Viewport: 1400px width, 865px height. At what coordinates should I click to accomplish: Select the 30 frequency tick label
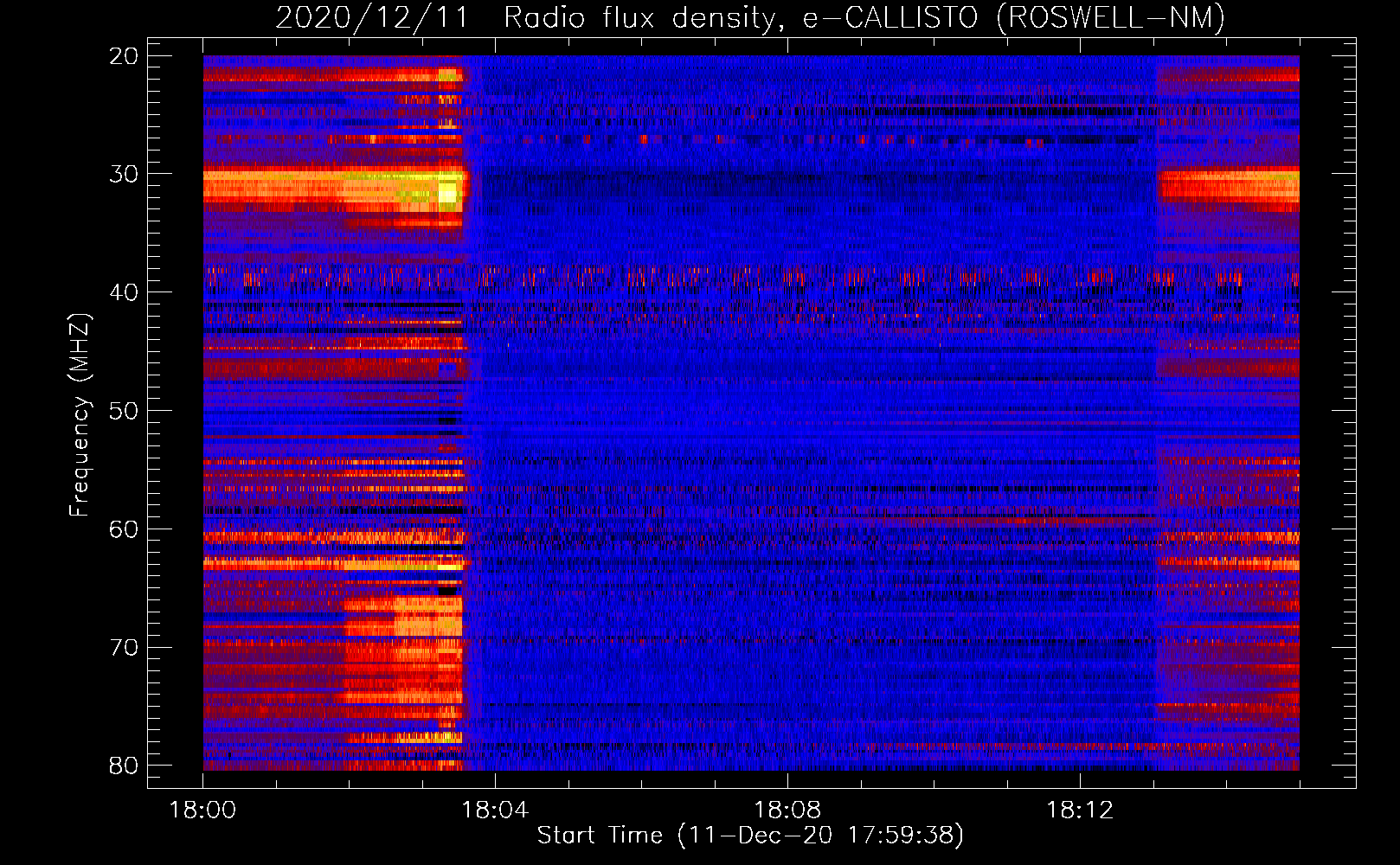click(124, 174)
